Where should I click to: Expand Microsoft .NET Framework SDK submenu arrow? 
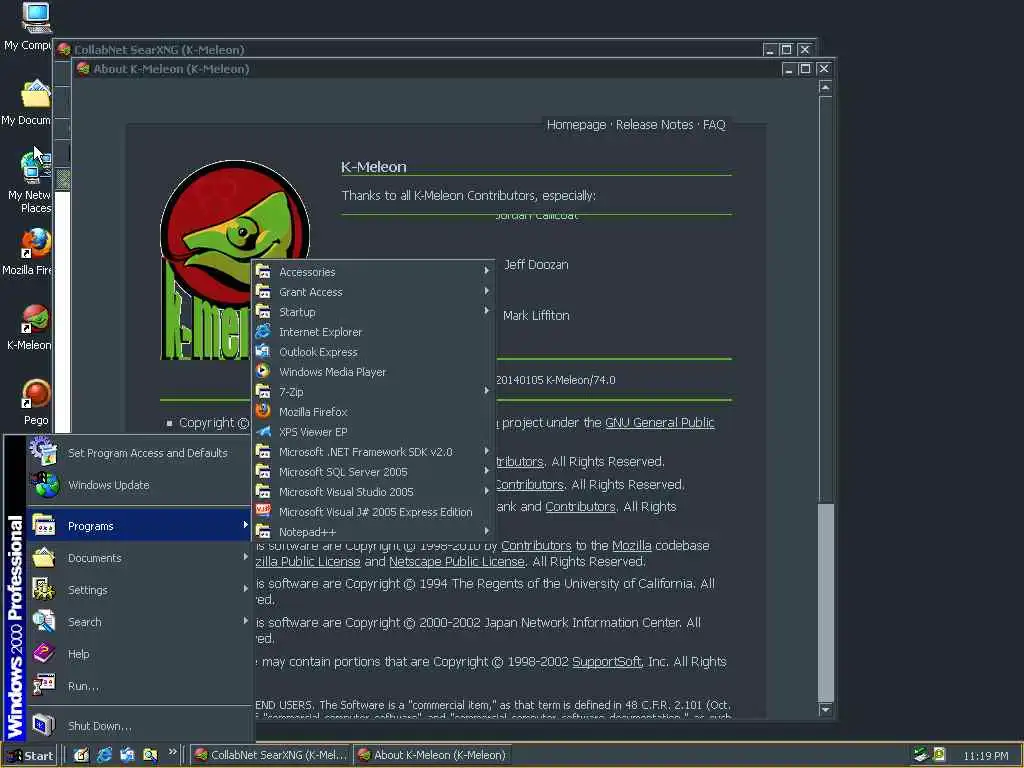point(487,451)
